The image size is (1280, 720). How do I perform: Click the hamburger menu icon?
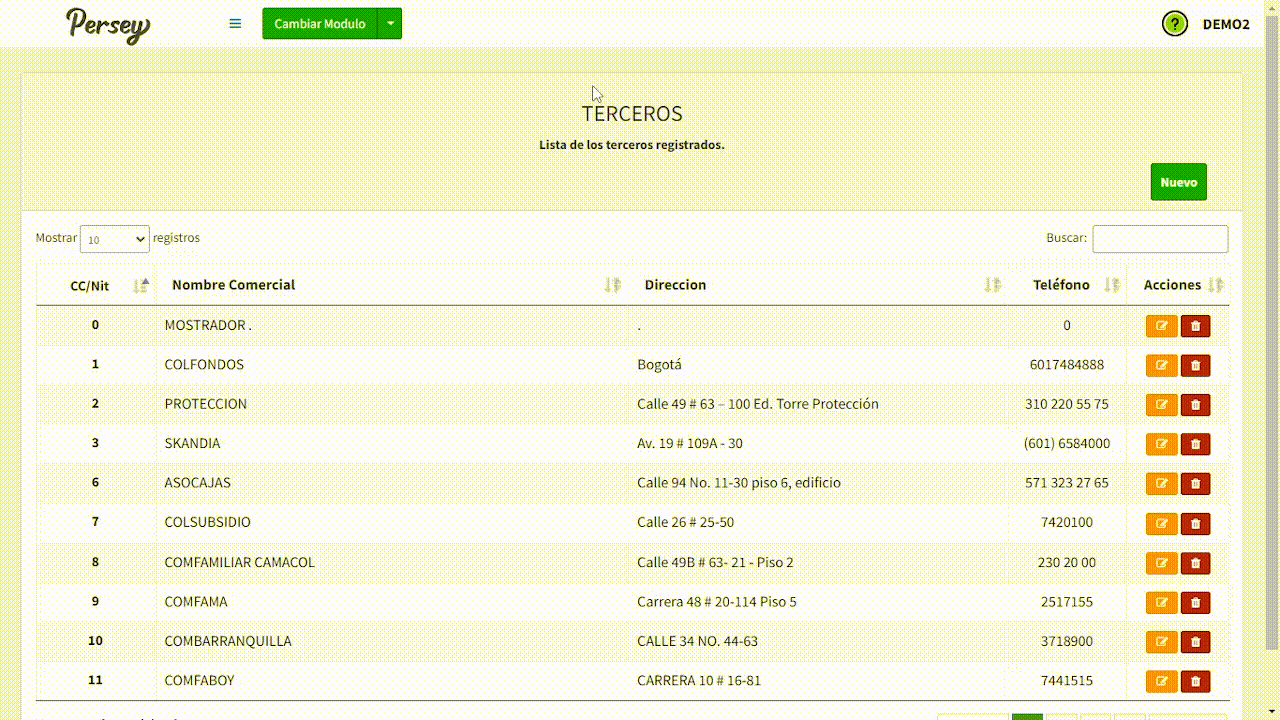click(235, 24)
